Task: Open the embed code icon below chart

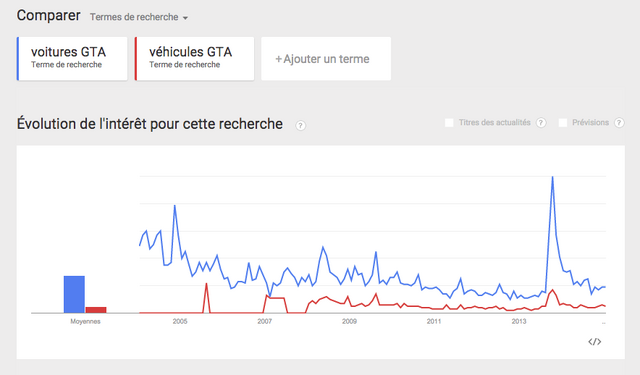Action: tap(595, 342)
